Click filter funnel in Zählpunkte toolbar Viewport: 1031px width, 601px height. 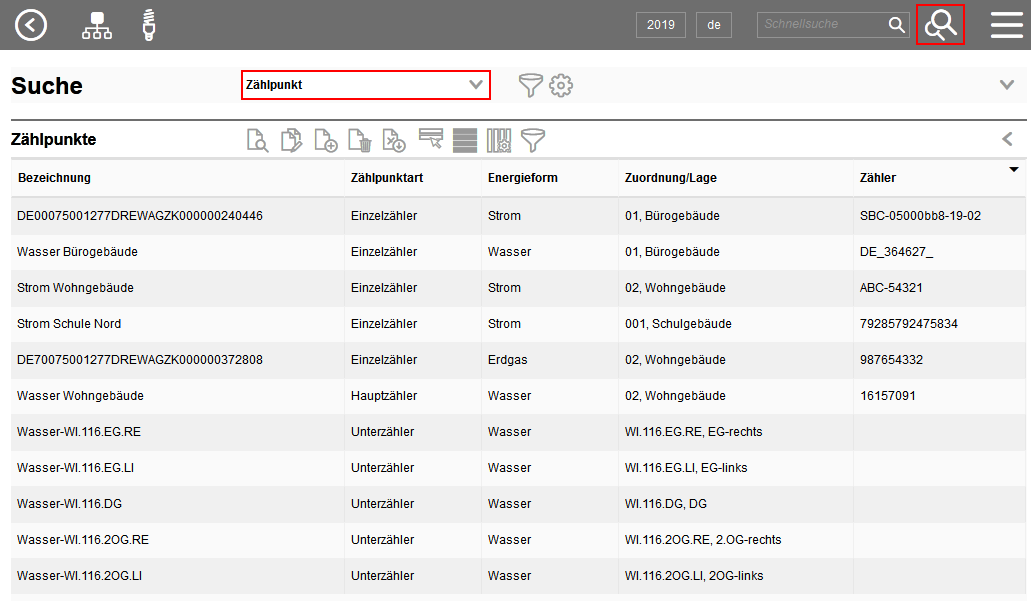(534, 140)
